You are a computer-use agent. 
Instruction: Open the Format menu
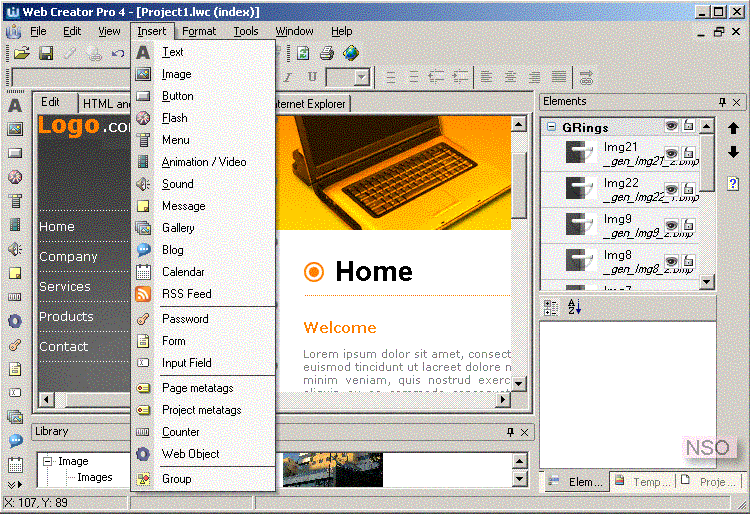[x=199, y=32]
